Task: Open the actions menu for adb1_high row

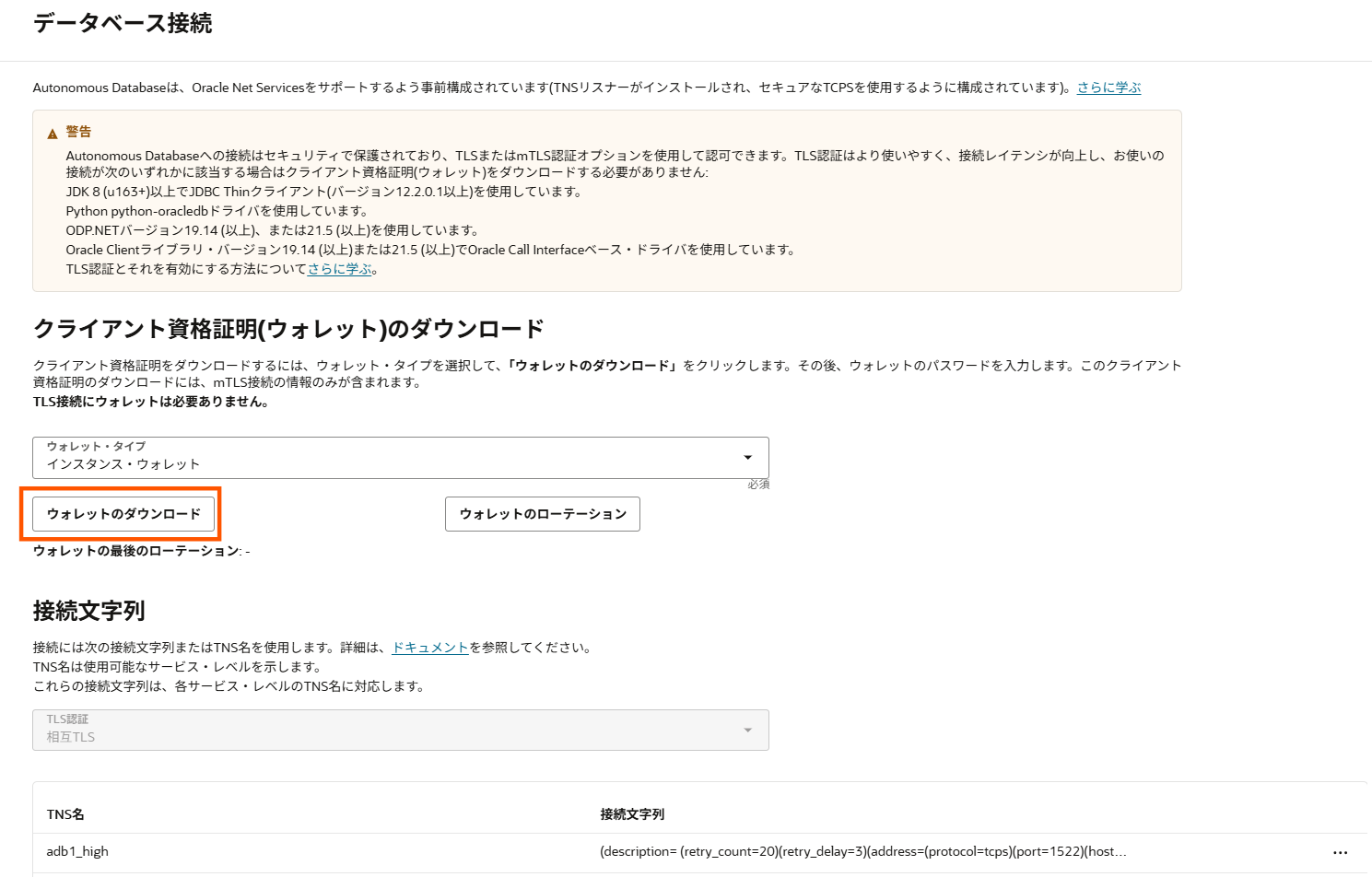Action: 1340,852
